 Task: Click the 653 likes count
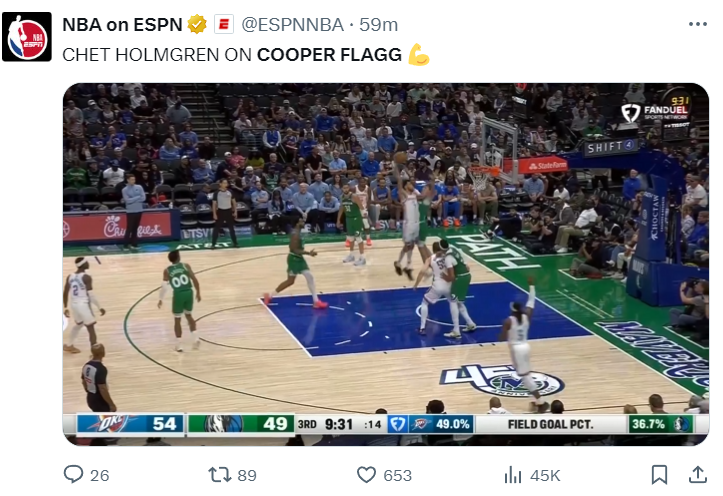tap(398, 475)
